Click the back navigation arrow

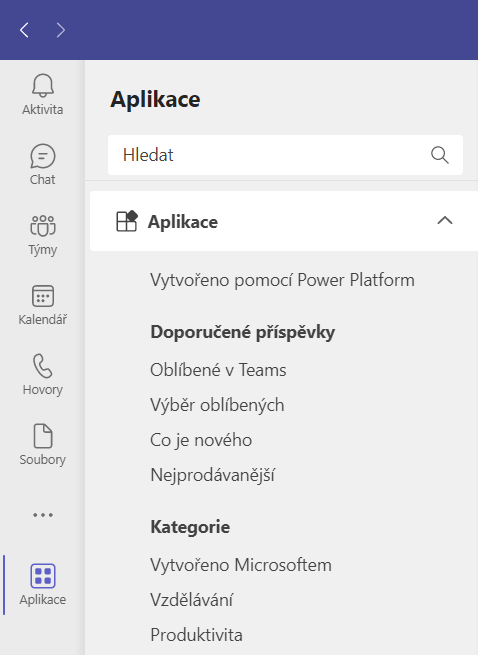(x=24, y=30)
